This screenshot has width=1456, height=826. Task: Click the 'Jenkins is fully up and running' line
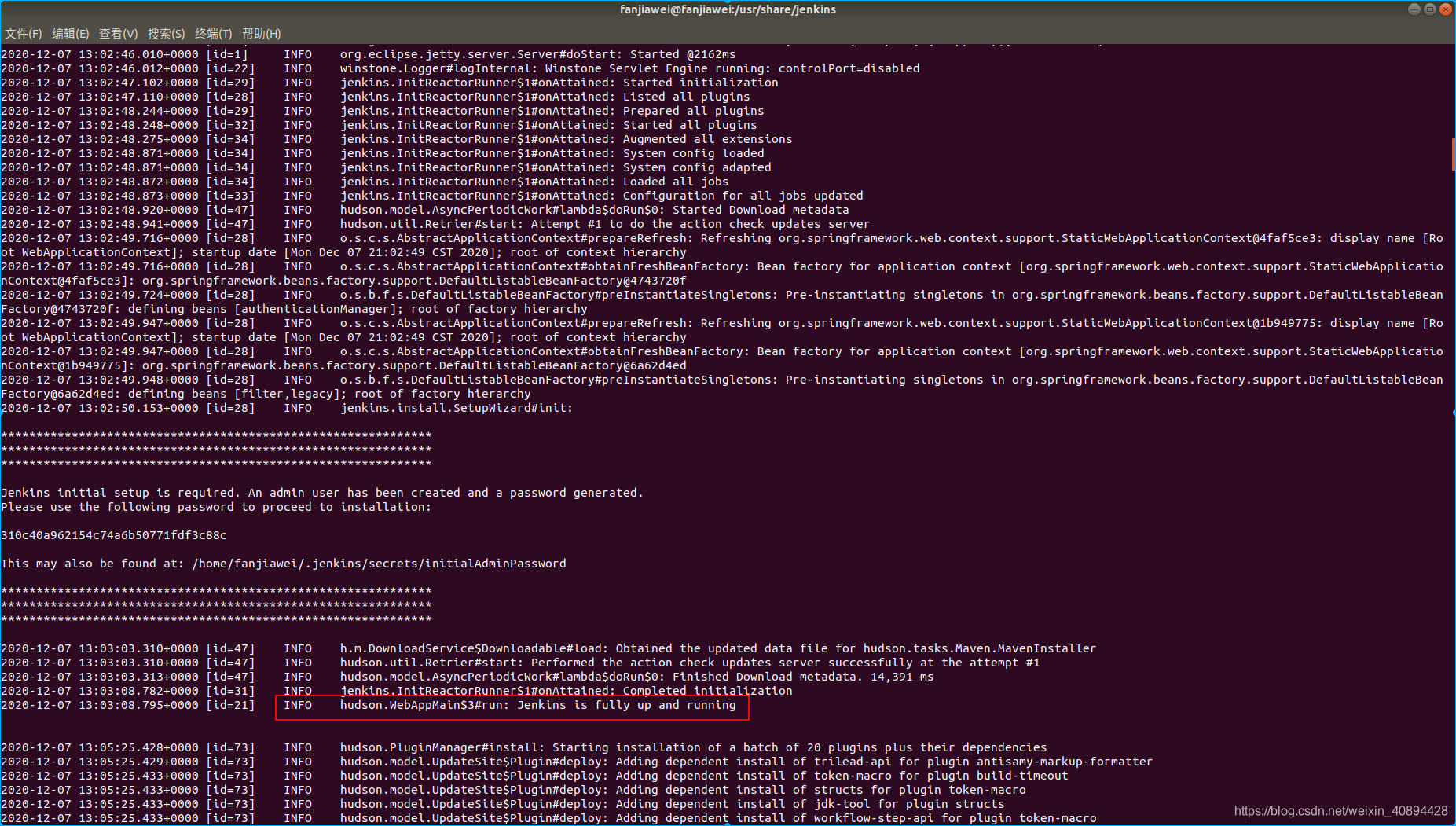369,705
